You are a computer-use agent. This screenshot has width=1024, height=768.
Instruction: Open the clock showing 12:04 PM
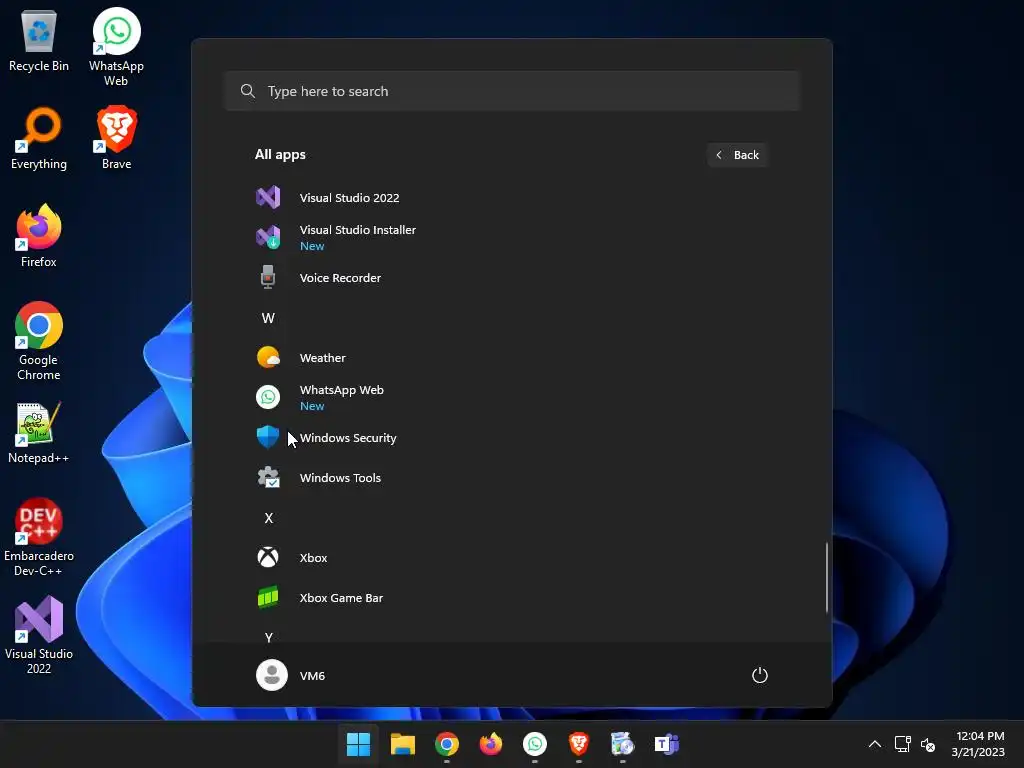coord(978,744)
